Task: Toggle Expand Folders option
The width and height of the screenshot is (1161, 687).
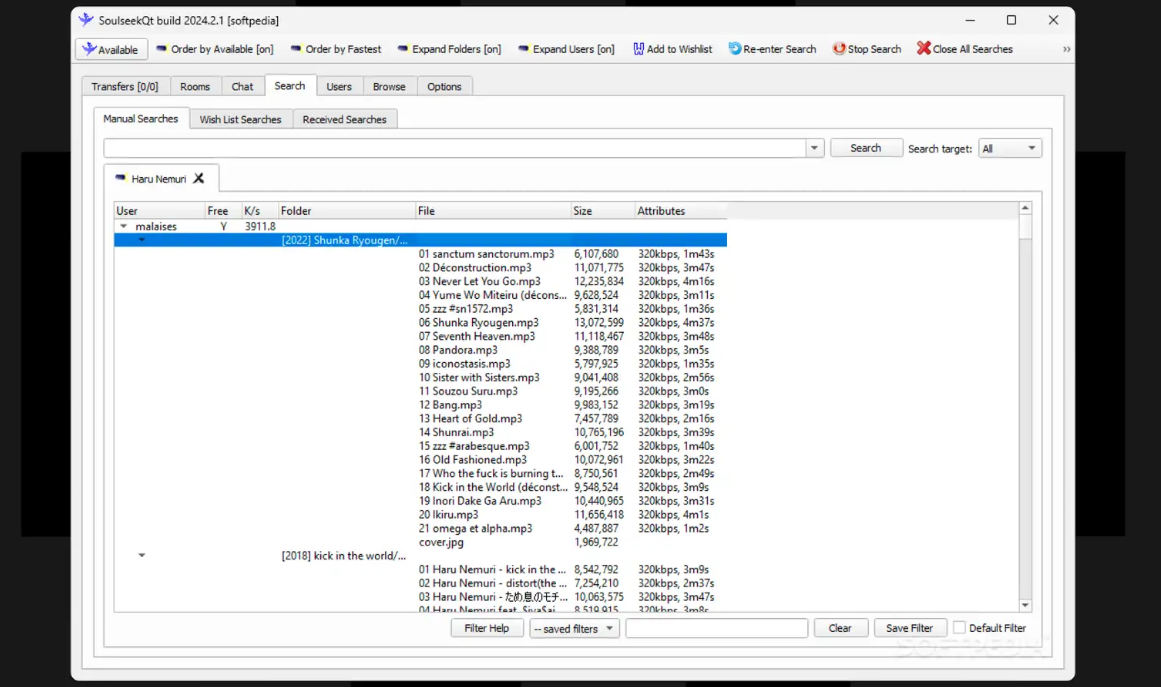Action: tap(449, 49)
